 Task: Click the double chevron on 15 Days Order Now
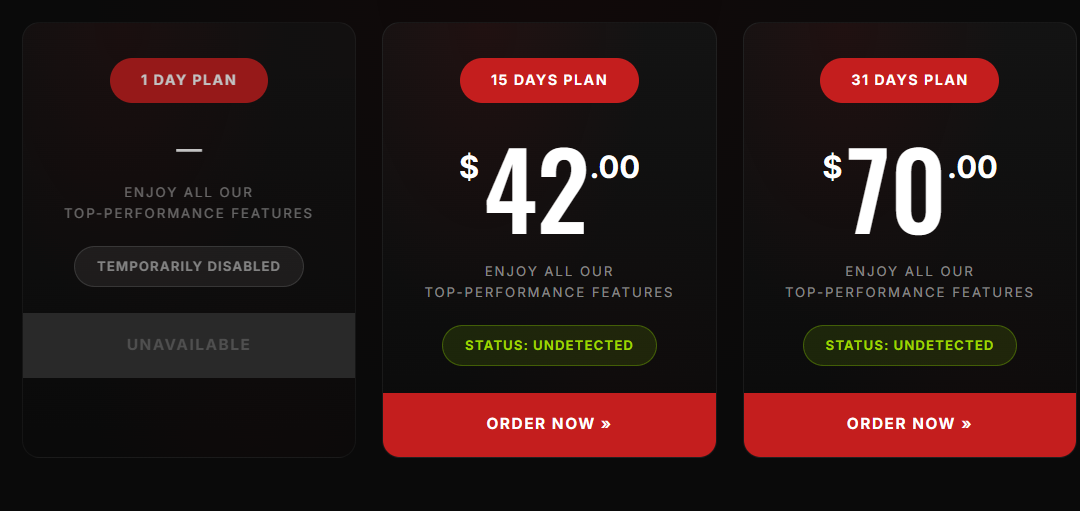606,424
